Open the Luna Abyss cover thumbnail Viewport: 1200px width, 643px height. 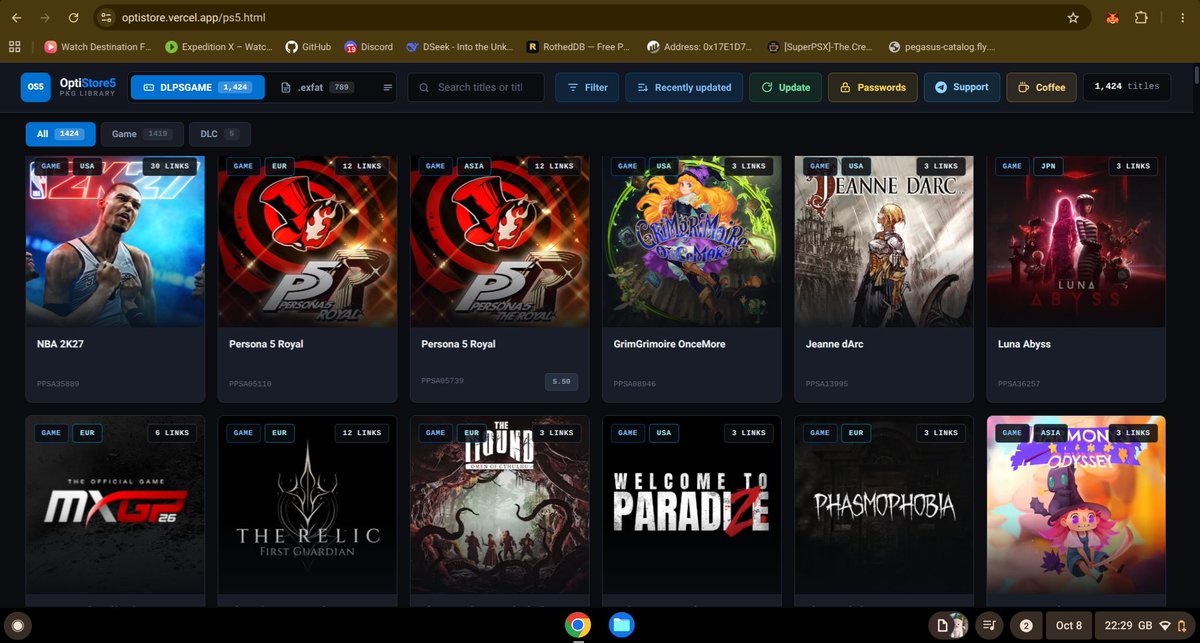pyautogui.click(x=1076, y=241)
